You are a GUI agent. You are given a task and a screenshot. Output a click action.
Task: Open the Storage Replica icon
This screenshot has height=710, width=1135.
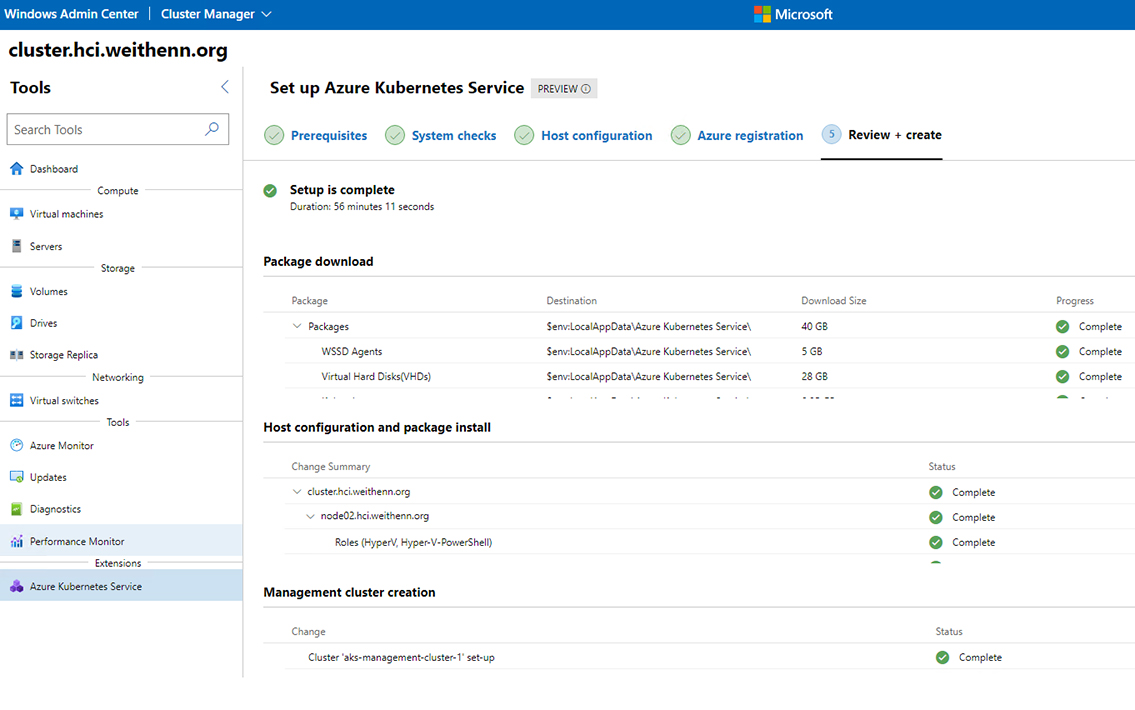tap(17, 355)
